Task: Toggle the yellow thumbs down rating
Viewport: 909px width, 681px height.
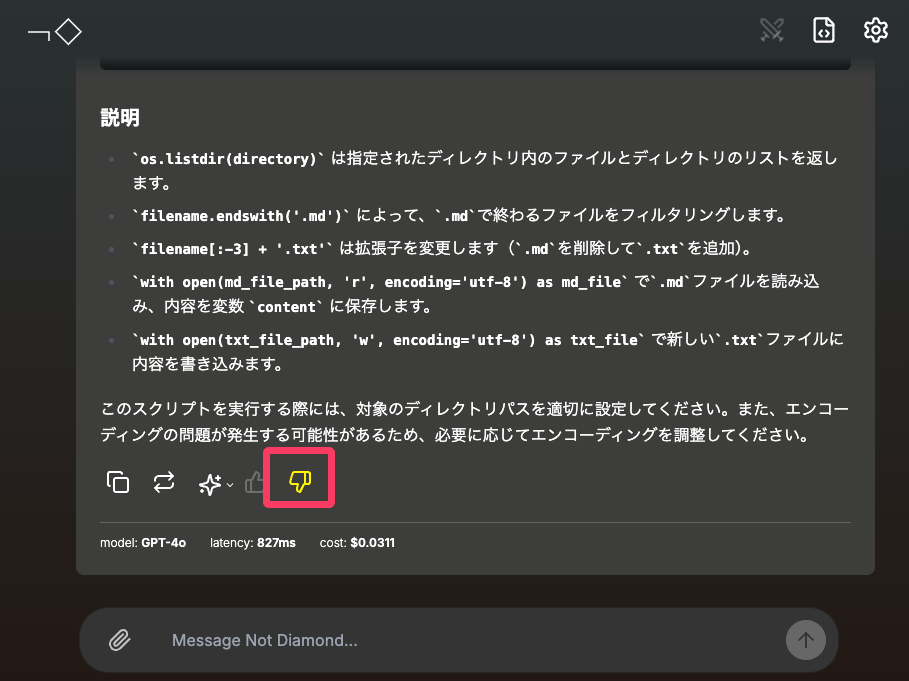Action: tap(299, 482)
